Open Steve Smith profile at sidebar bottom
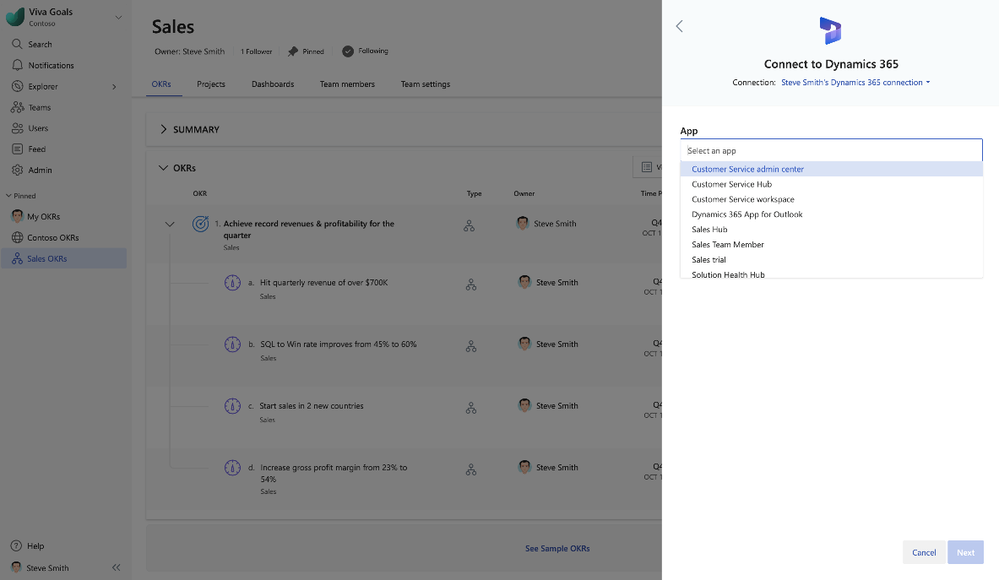Image resolution: width=999 pixels, height=580 pixels. tap(47, 568)
